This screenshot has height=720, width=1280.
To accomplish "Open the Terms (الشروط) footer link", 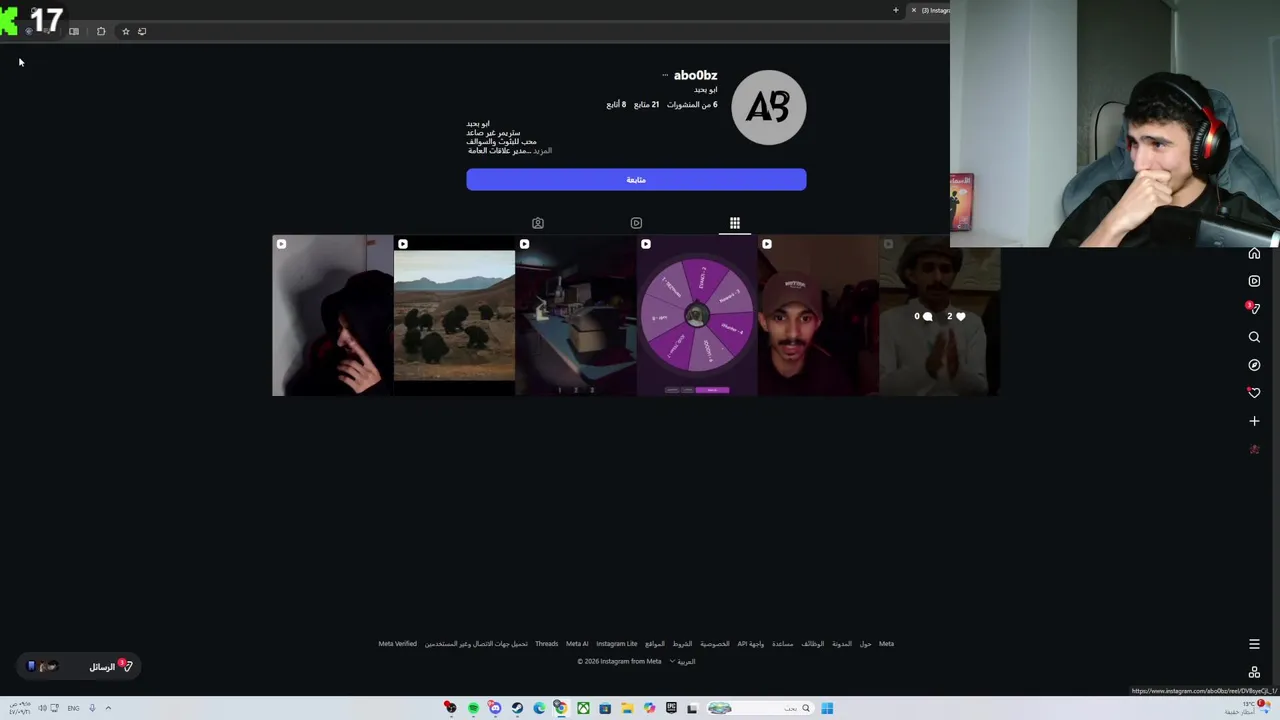I will (682, 644).
